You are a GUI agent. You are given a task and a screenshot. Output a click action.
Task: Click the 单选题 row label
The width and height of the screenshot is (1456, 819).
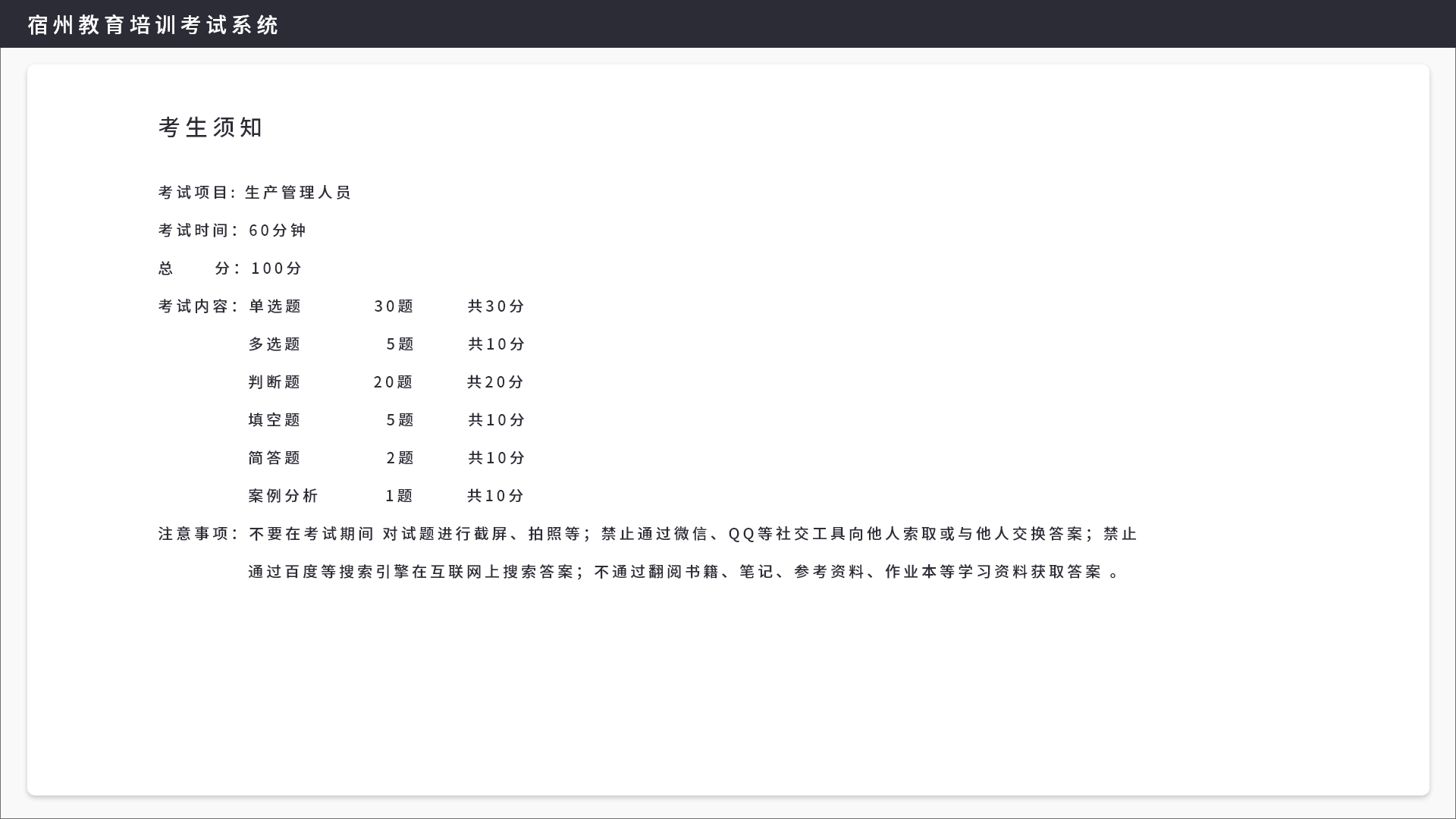pyautogui.click(x=275, y=306)
